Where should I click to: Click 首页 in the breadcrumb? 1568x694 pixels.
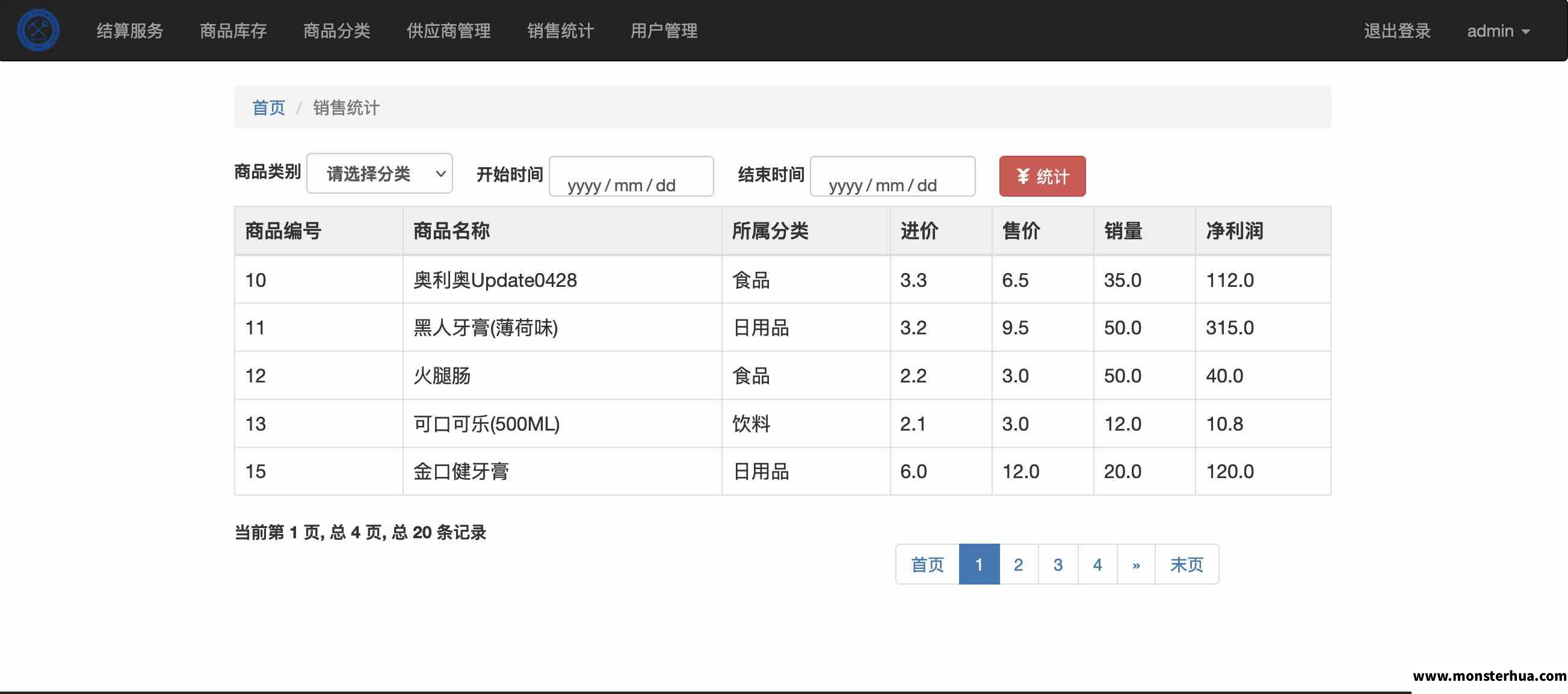(x=268, y=108)
